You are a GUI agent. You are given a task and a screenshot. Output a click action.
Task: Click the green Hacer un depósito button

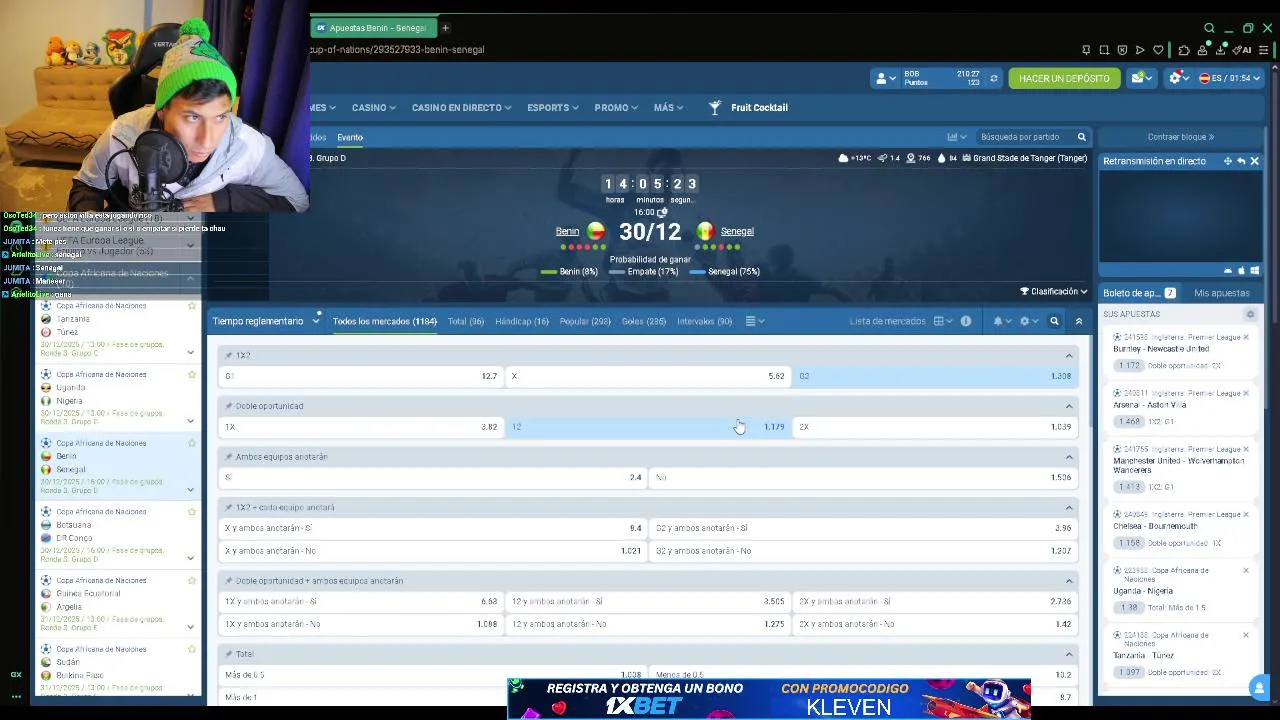(1064, 78)
